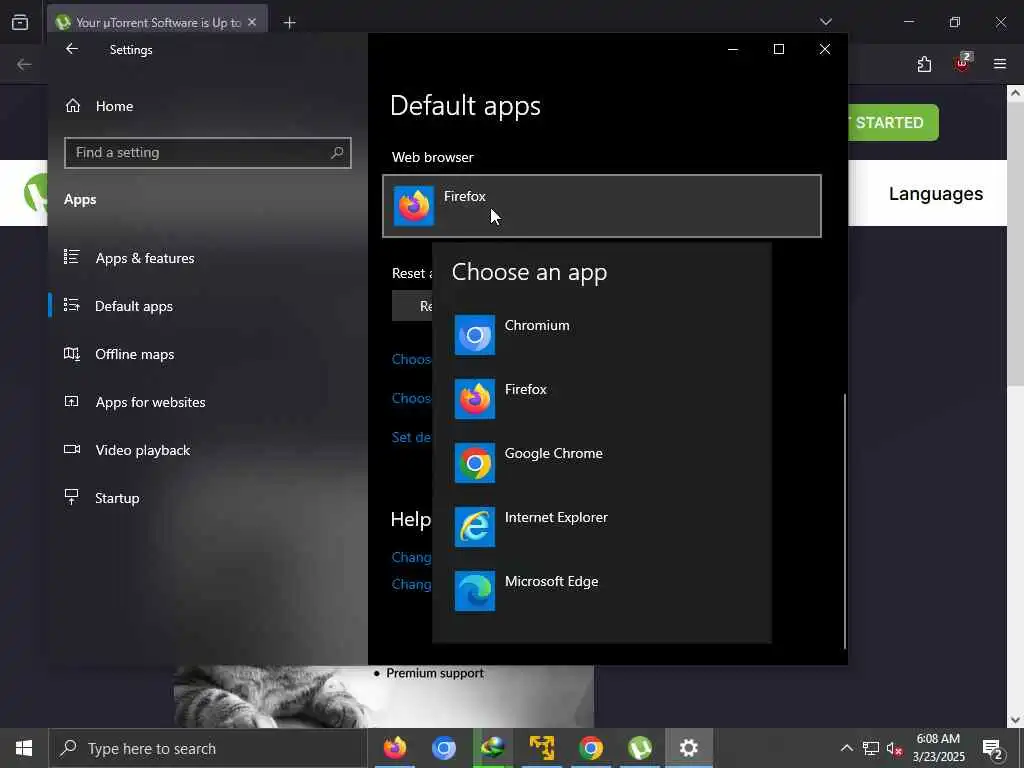
Task: Open the browser hamburger menu
Action: (1000, 64)
